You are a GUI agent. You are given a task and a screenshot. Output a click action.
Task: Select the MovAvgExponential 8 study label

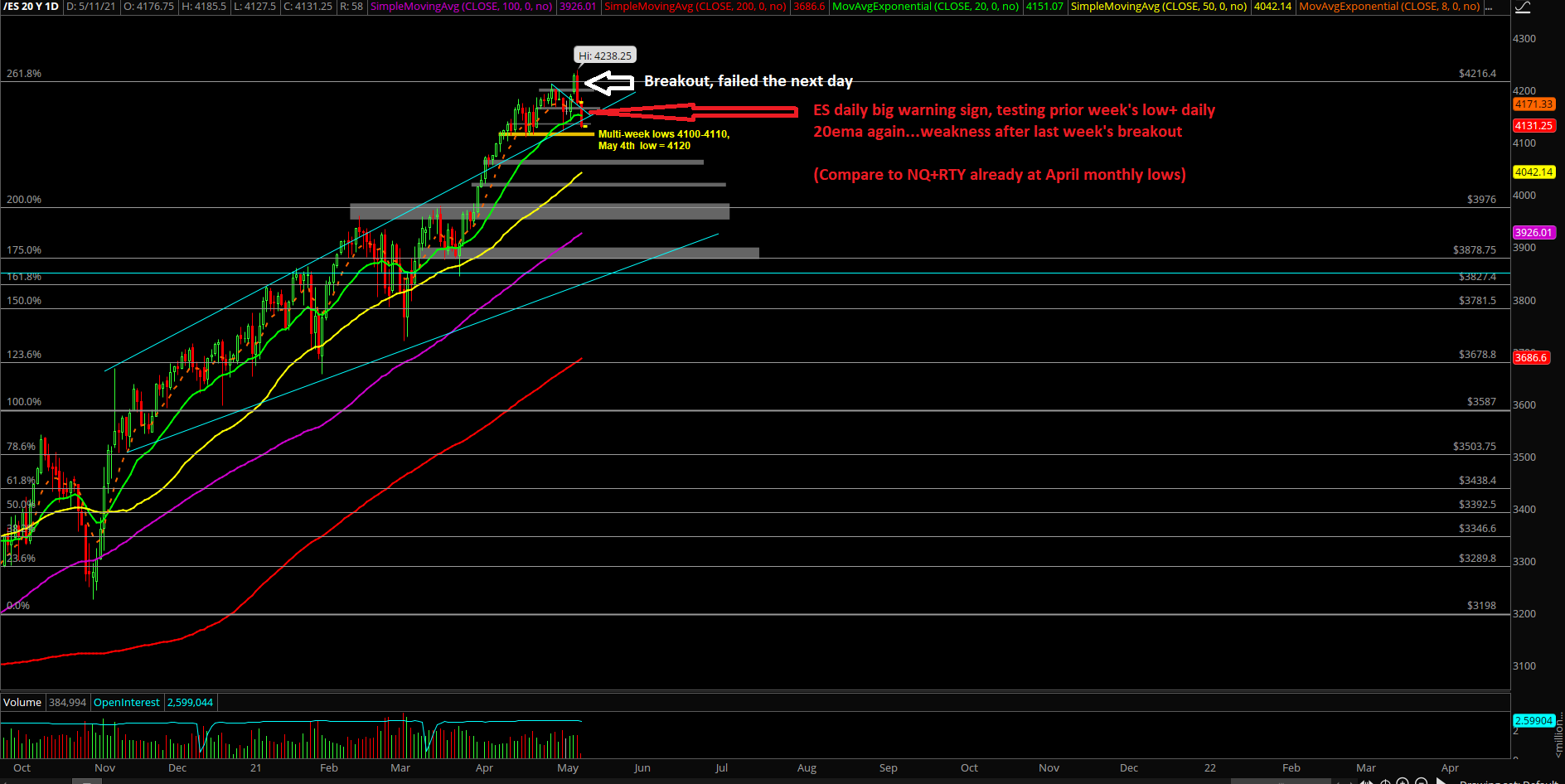[1389, 7]
